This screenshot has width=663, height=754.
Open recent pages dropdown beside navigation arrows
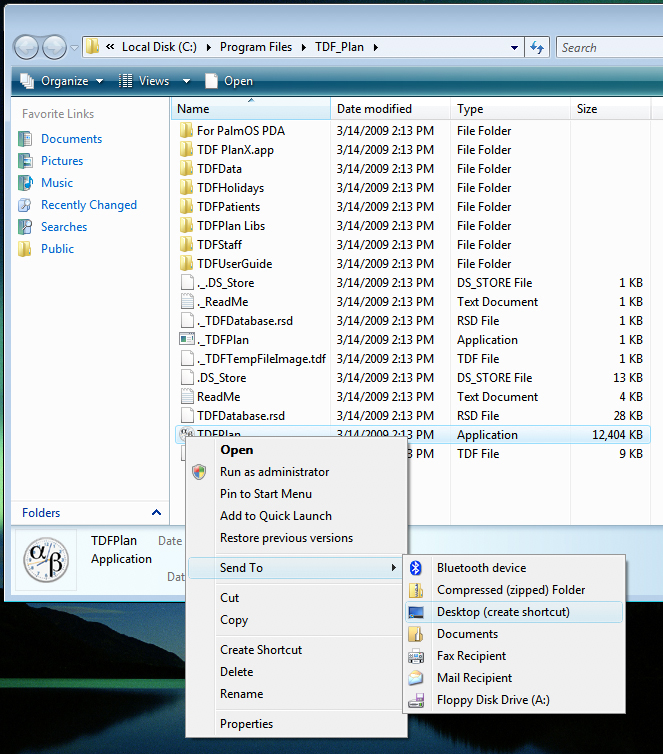74,48
